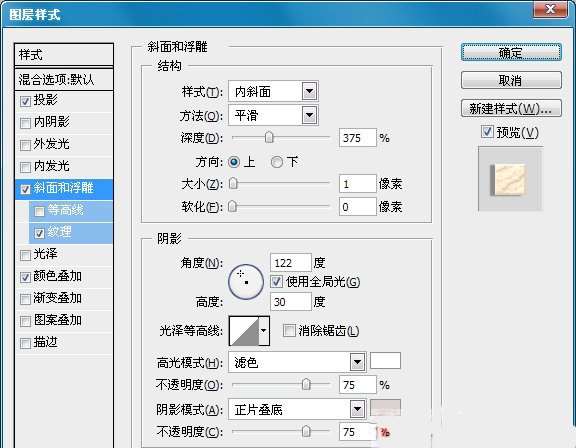The image size is (576, 448).
Task: Click the 新建样式 button
Action: pos(511,108)
